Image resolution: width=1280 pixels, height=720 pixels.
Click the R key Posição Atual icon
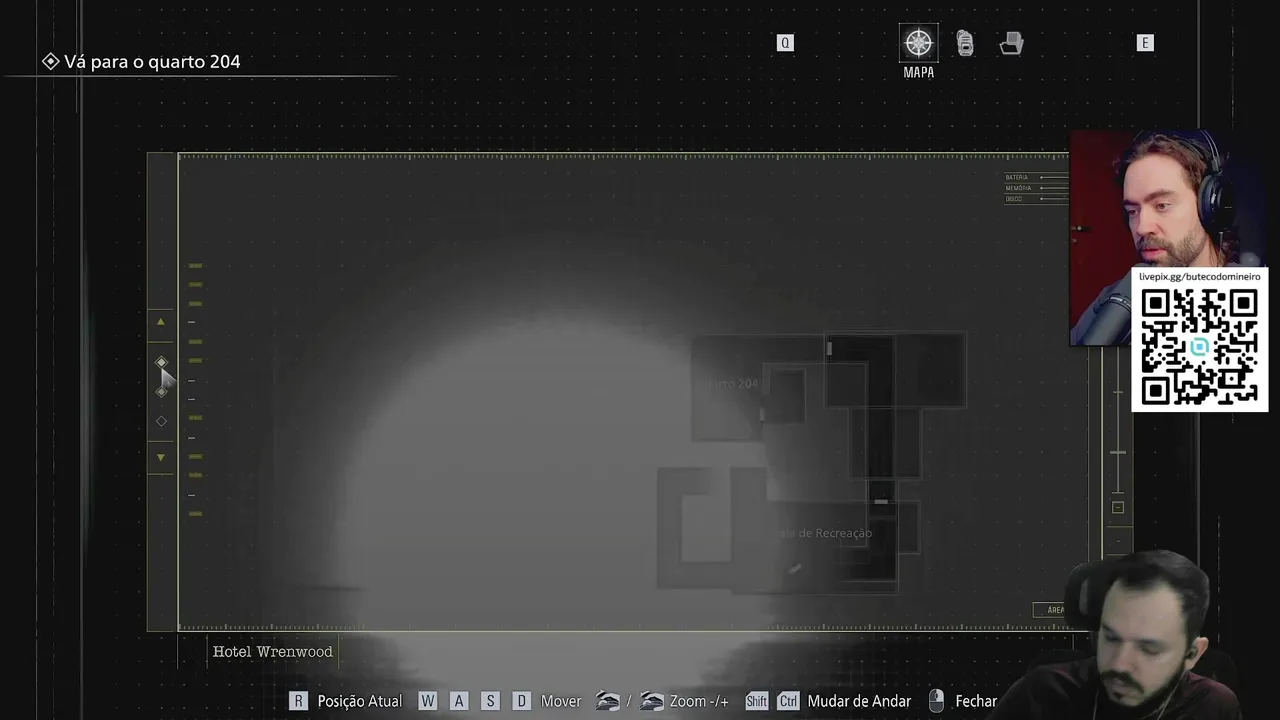tap(298, 701)
